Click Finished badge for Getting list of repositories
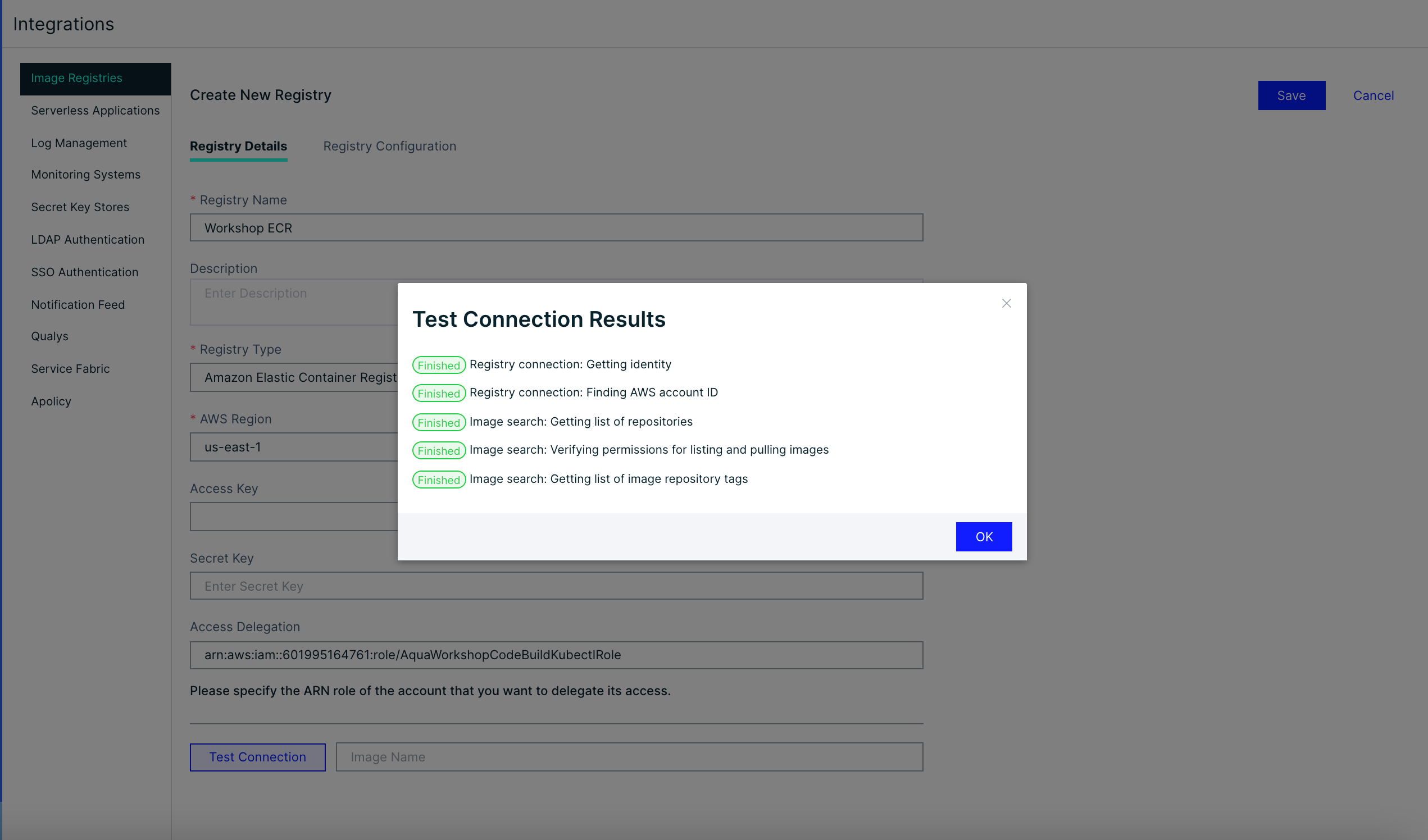1428x840 pixels. pyautogui.click(x=439, y=422)
